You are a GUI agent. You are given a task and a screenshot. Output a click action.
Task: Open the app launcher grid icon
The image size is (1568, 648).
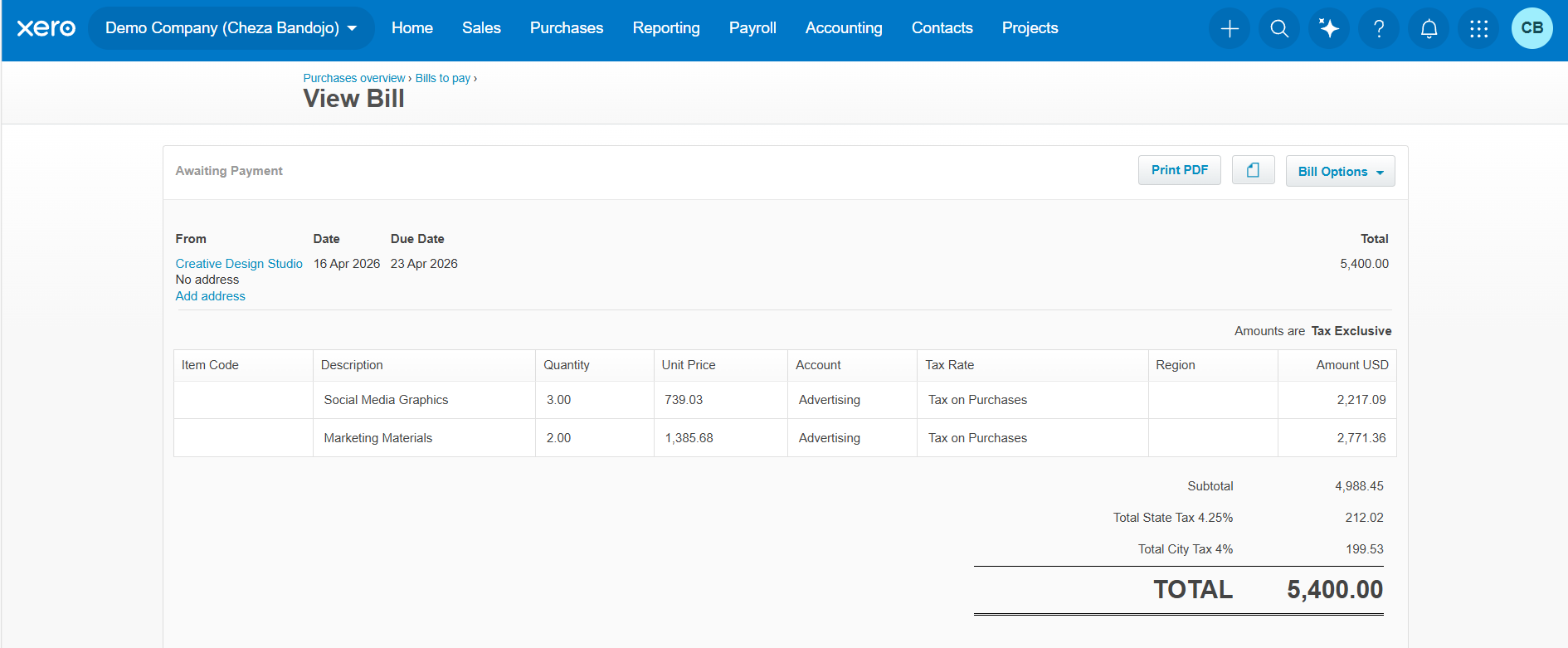pyautogui.click(x=1478, y=28)
